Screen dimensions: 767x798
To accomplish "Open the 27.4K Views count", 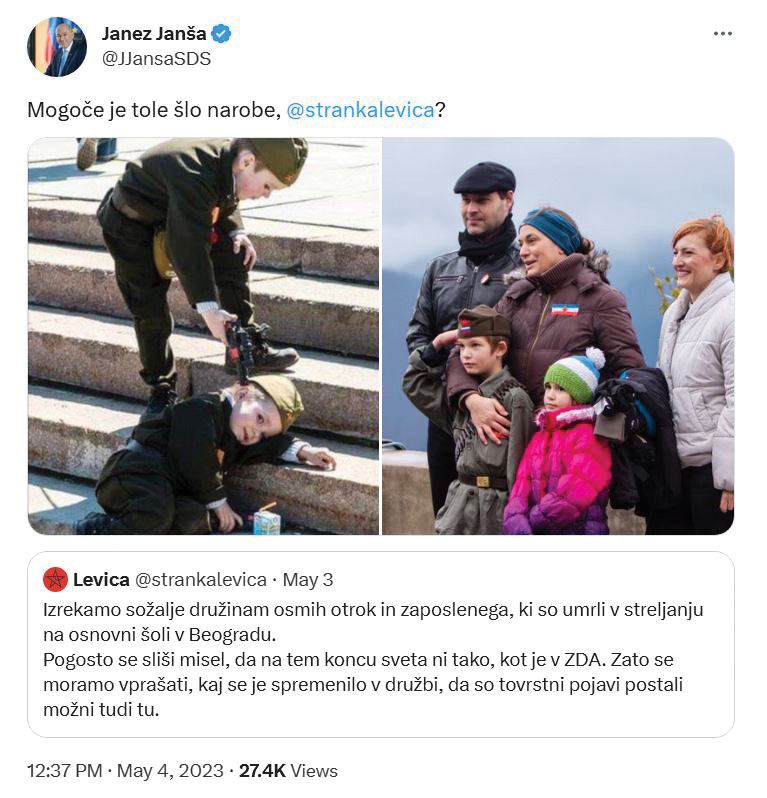I will click(288, 771).
